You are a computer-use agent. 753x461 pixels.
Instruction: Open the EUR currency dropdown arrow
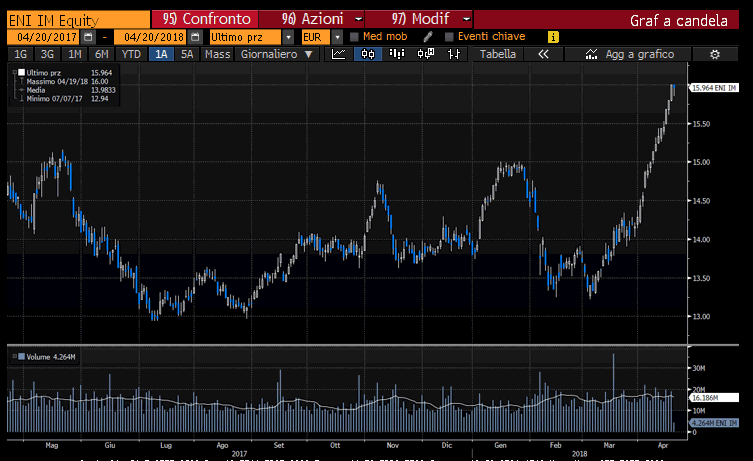[x=338, y=37]
